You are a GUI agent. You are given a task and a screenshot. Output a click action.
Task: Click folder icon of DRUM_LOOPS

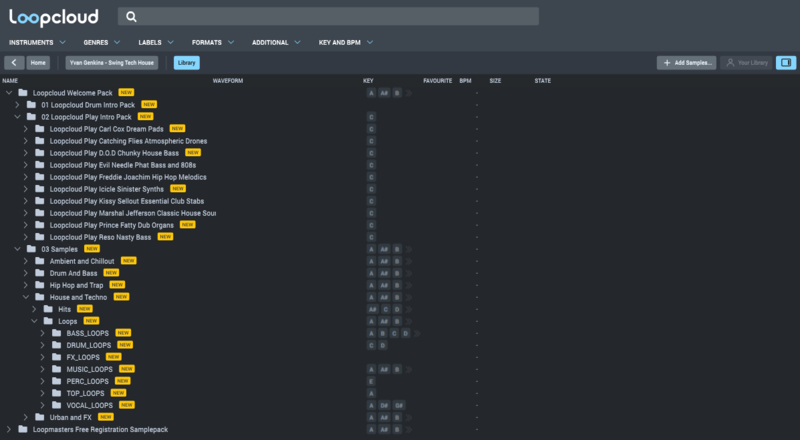[57, 345]
